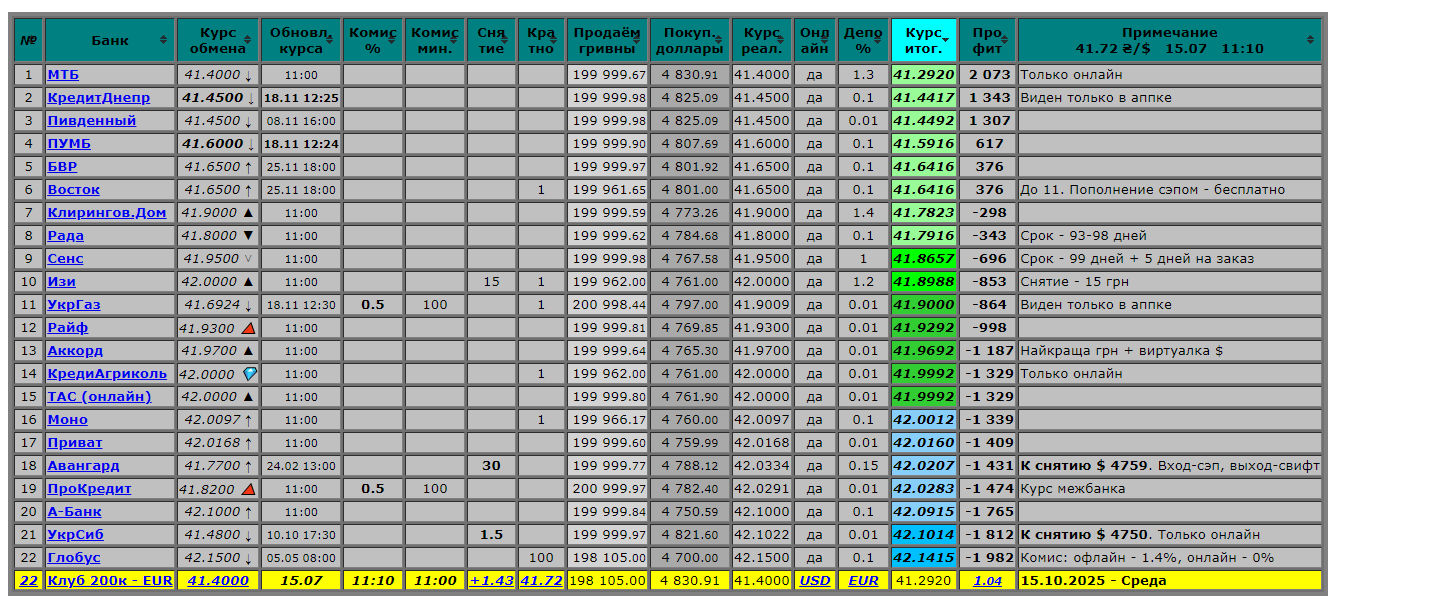Click the black up triangle in ТАС (онлайн) row
The height and width of the screenshot is (600, 1443).
click(x=248, y=397)
